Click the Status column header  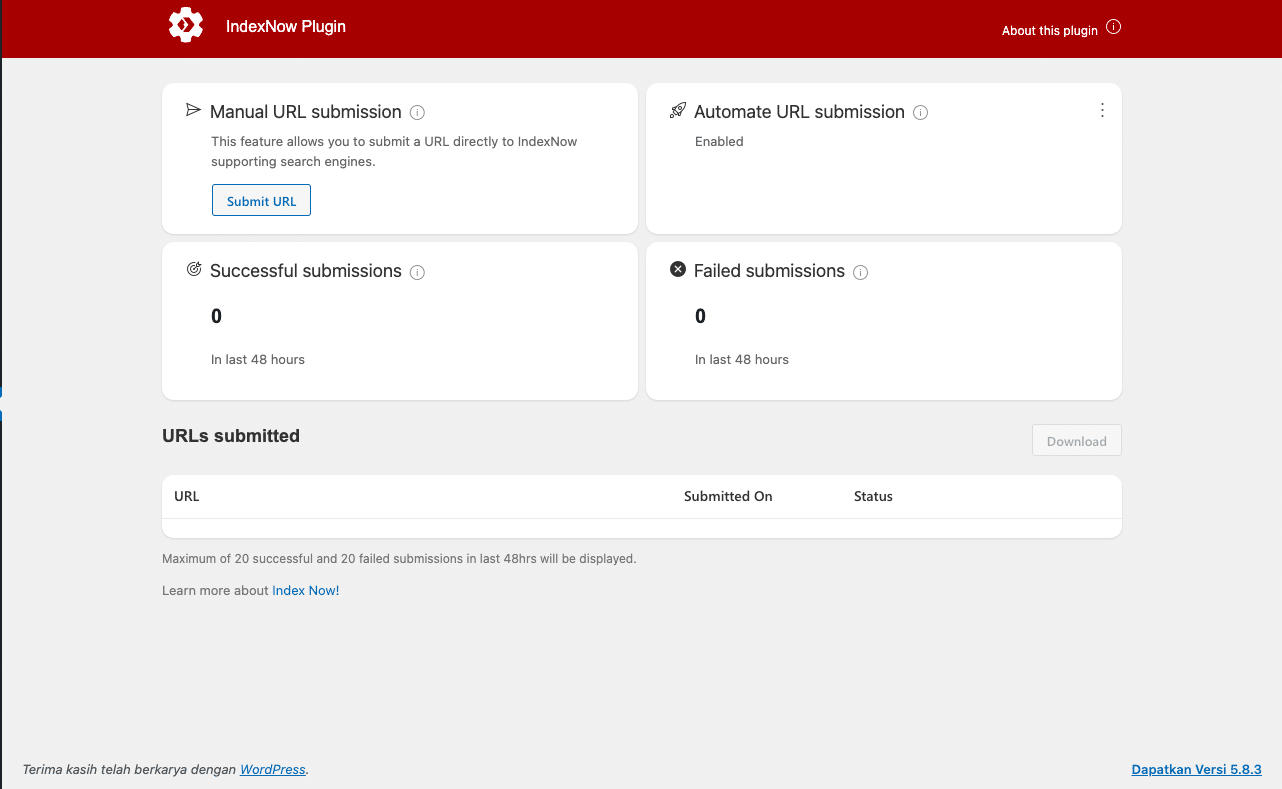[x=873, y=496]
